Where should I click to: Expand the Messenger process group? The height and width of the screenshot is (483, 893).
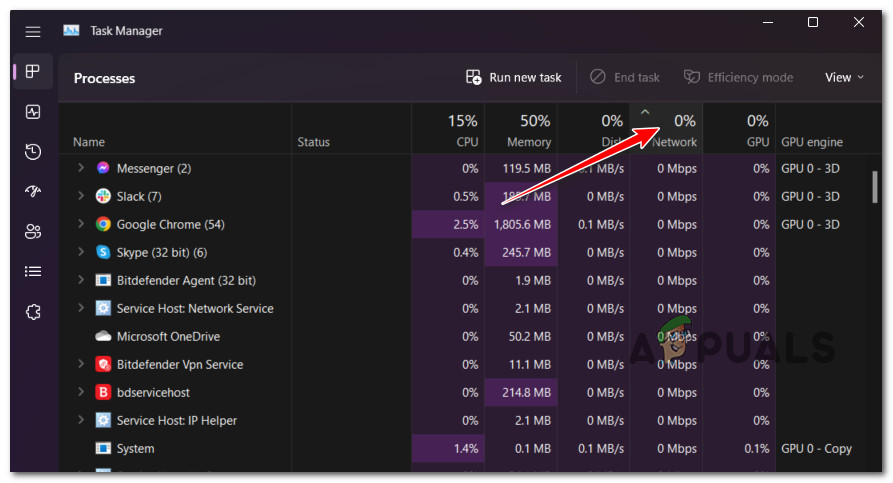coord(81,169)
